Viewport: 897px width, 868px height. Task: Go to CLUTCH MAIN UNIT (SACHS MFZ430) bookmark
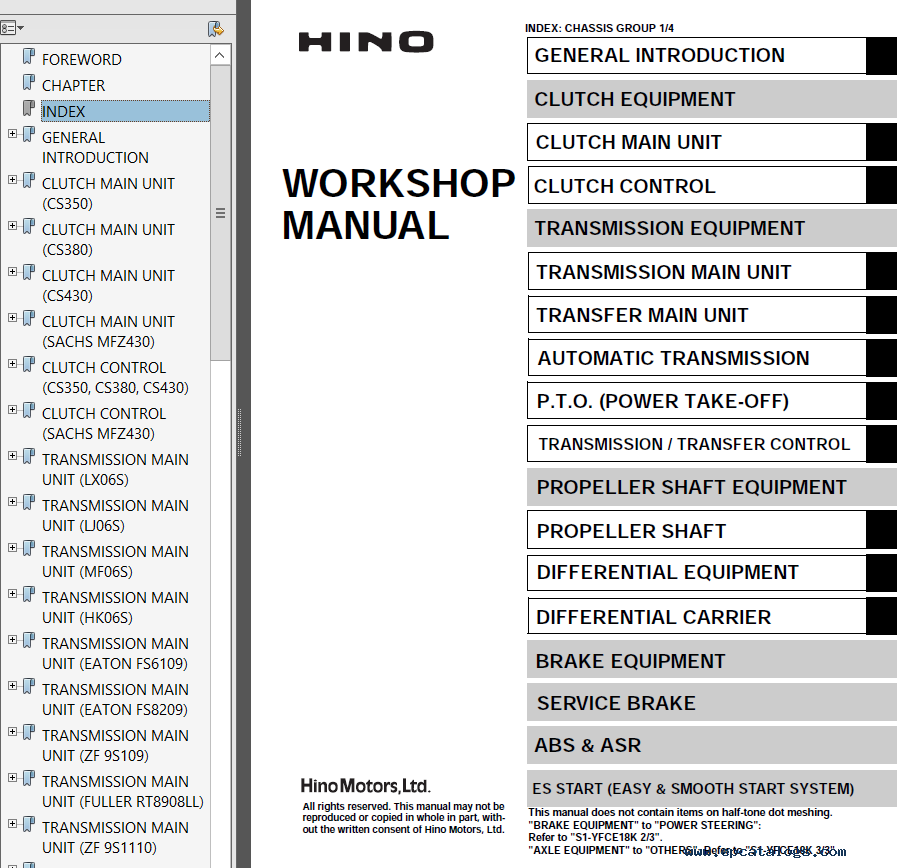pos(108,331)
